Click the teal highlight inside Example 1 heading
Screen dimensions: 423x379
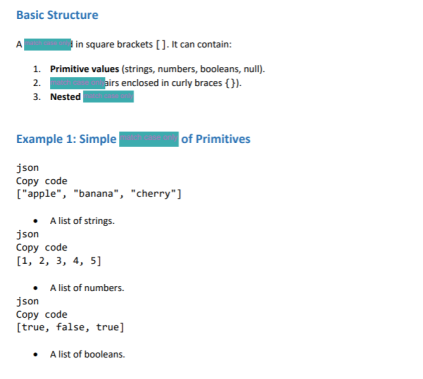click(x=149, y=139)
